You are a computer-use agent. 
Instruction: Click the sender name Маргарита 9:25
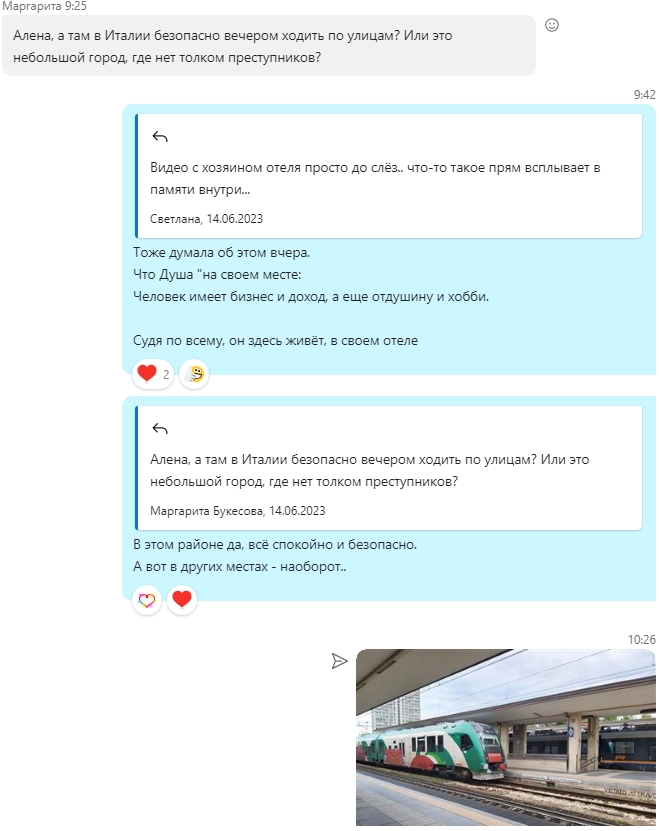pos(45,6)
